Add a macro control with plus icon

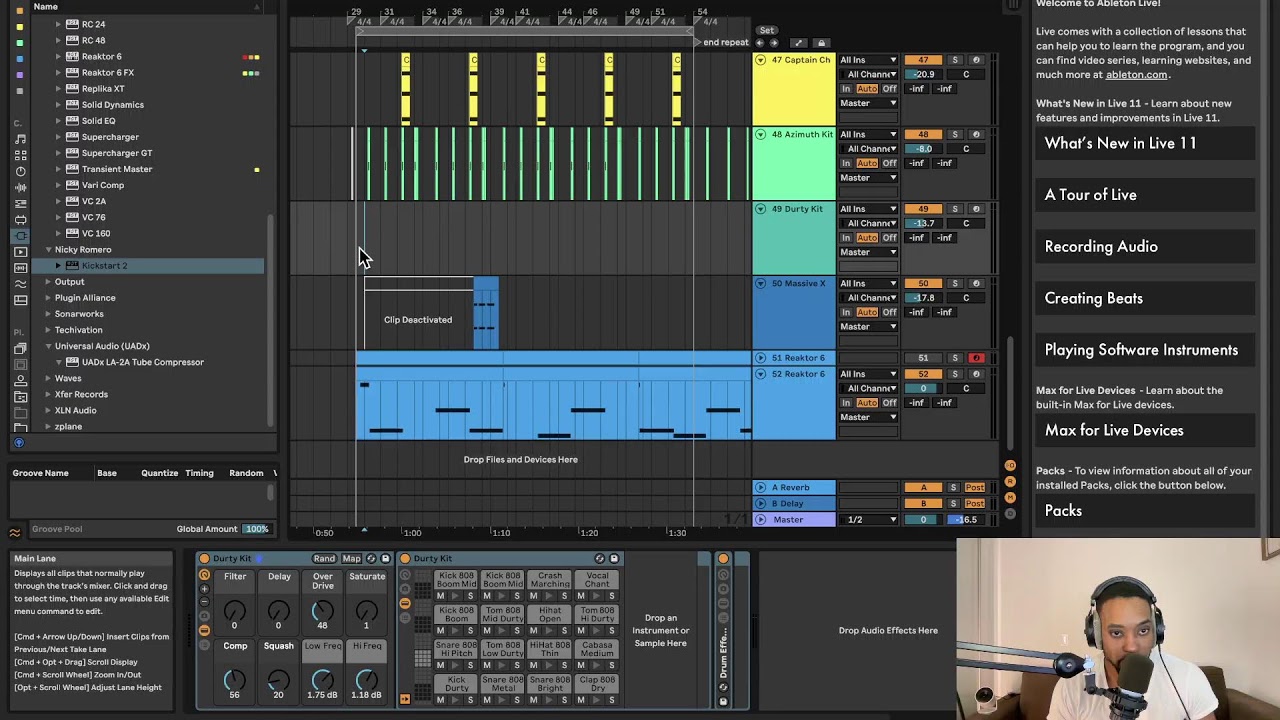pos(204,589)
